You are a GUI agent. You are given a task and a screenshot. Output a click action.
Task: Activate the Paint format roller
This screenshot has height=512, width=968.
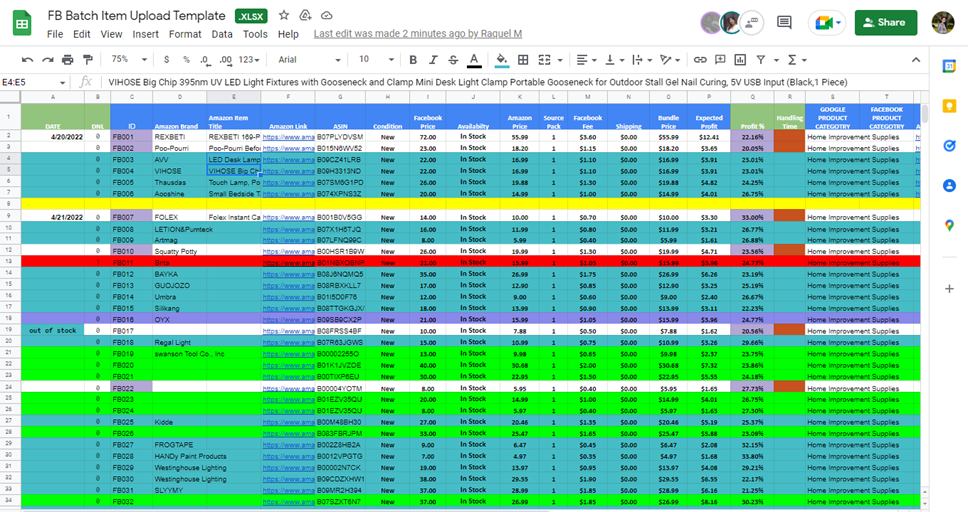click(x=88, y=60)
